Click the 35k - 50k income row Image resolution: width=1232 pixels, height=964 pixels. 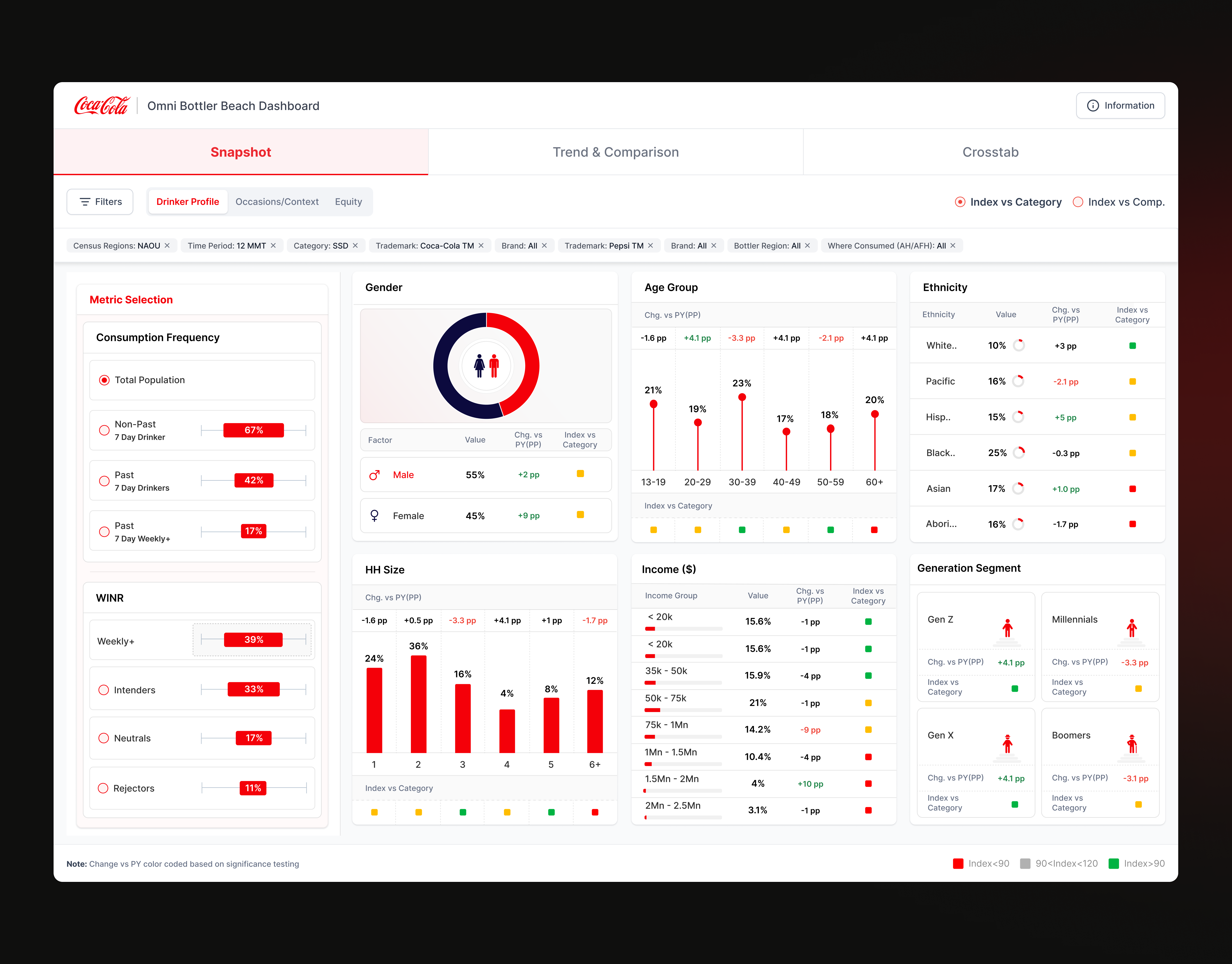click(x=763, y=676)
